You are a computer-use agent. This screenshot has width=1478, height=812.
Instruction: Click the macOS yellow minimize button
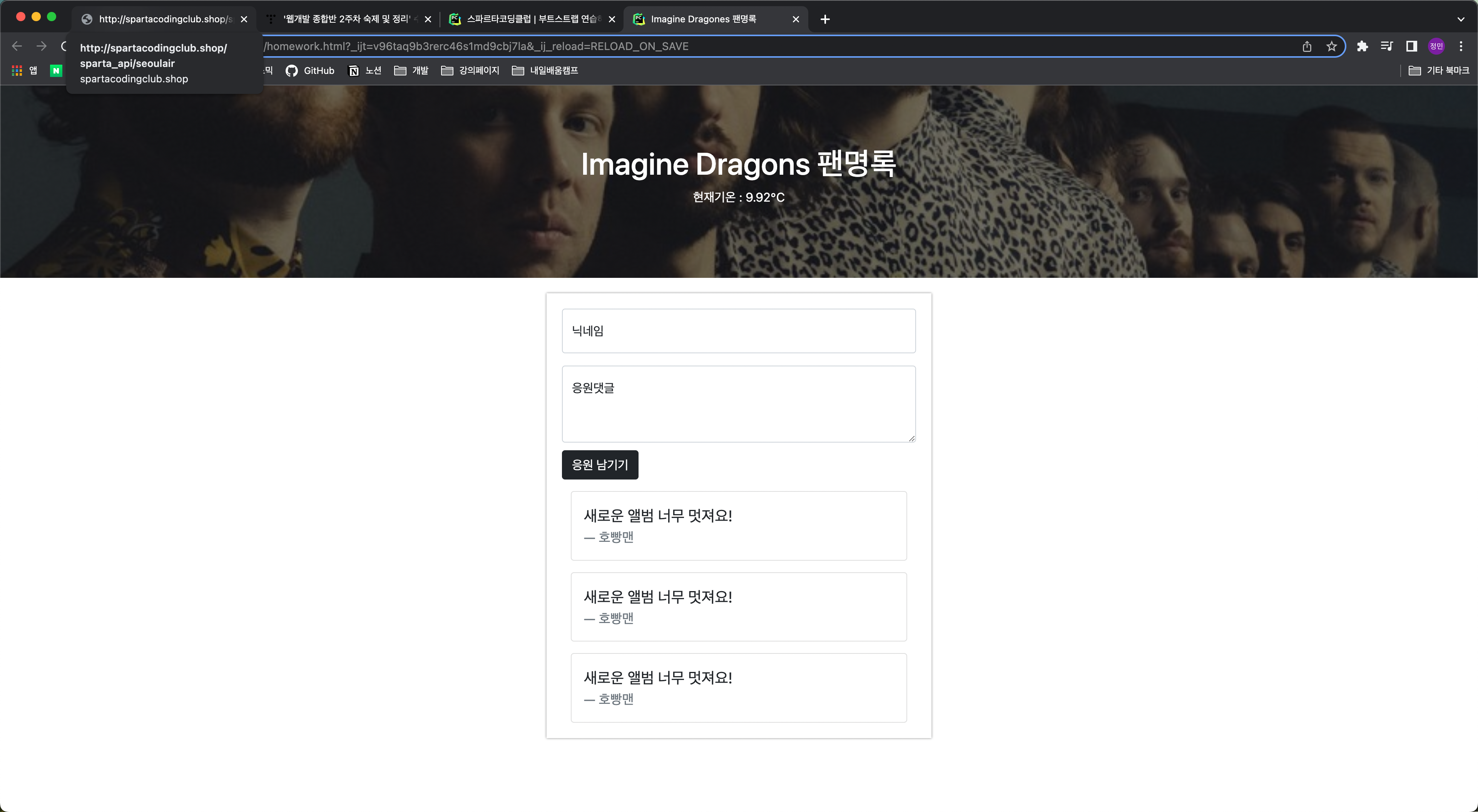pyautogui.click(x=36, y=17)
